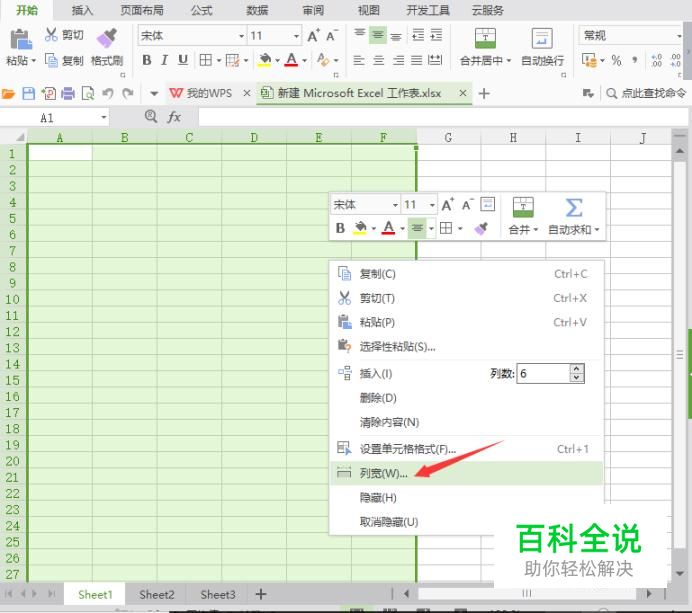The image size is (692, 613).
Task: Toggle italic formatting in ribbon
Action: 165,60
